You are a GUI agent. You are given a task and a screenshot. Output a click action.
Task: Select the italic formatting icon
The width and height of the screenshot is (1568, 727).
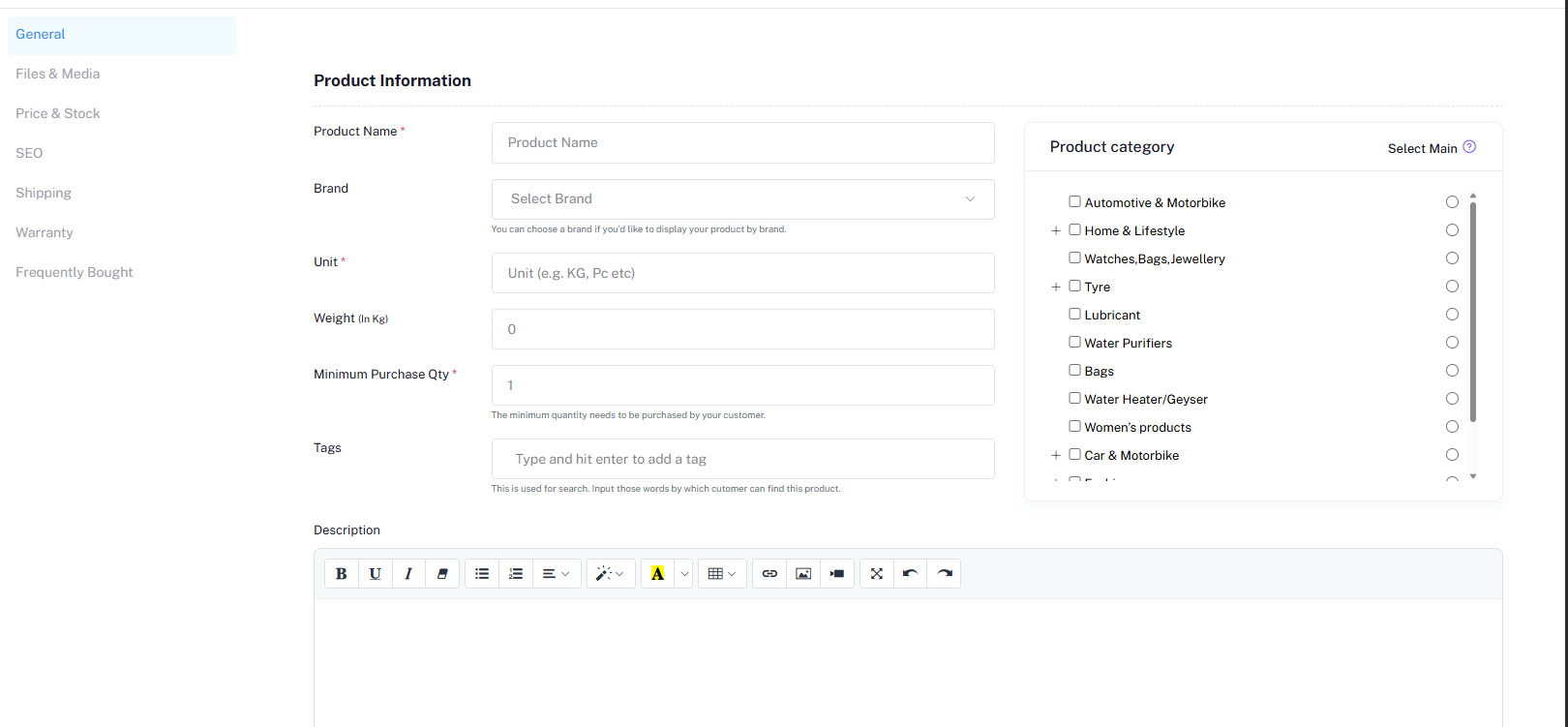pyautogui.click(x=408, y=573)
